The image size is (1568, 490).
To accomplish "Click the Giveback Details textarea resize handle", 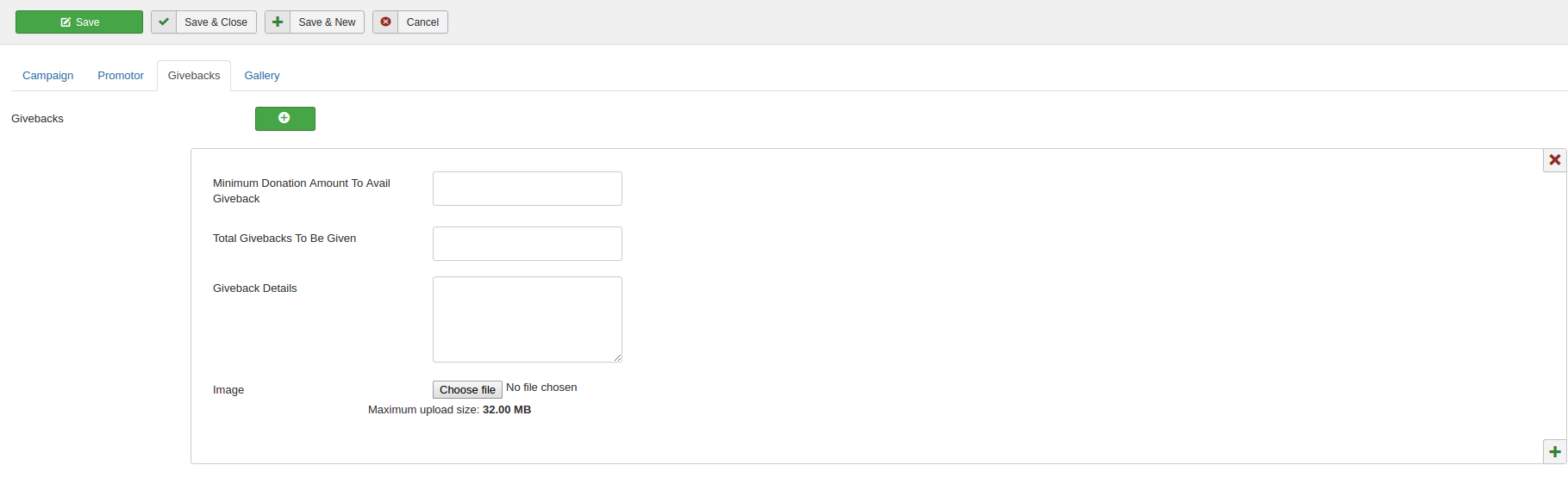I will click(x=617, y=357).
